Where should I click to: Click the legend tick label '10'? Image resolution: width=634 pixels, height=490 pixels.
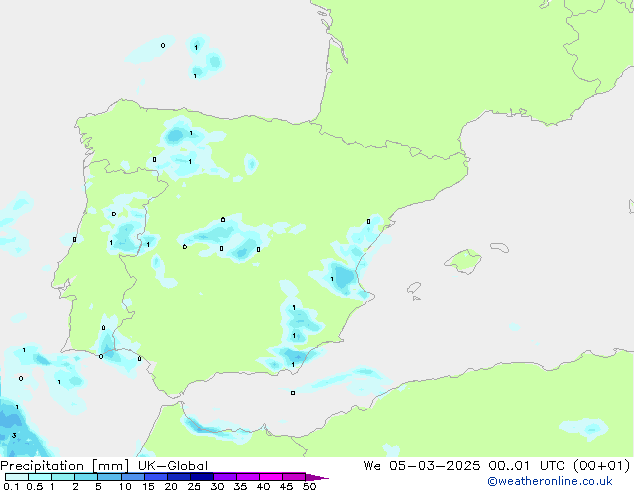tap(125, 486)
